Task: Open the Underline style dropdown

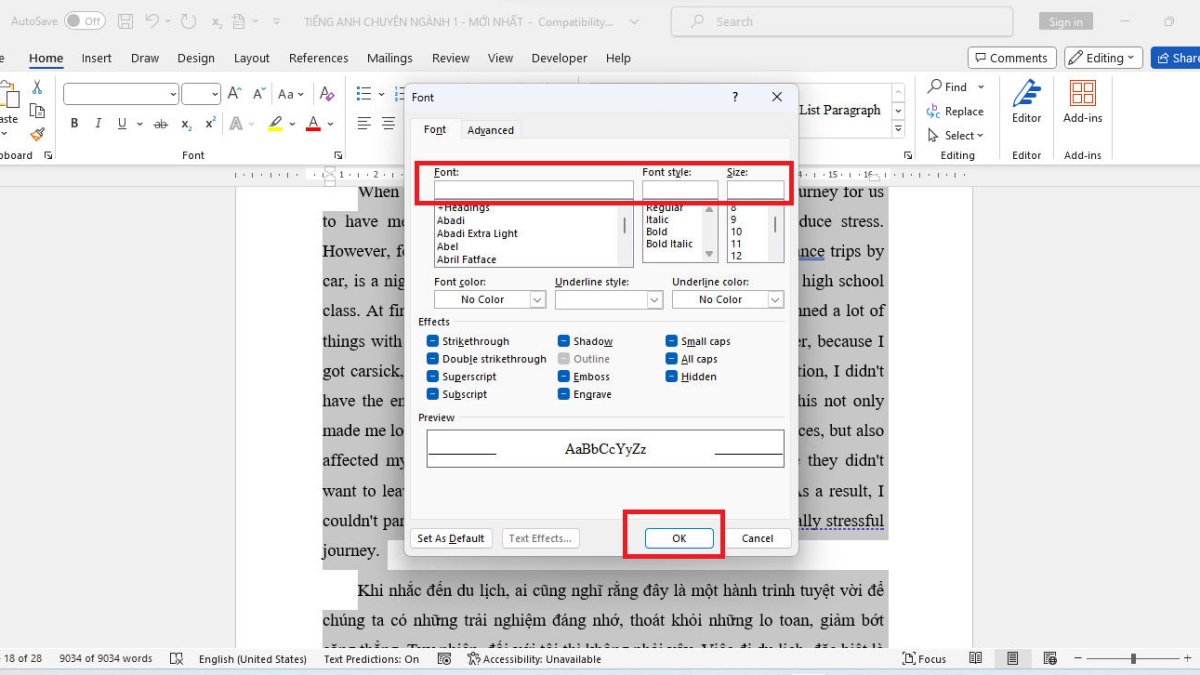Action: [655, 299]
